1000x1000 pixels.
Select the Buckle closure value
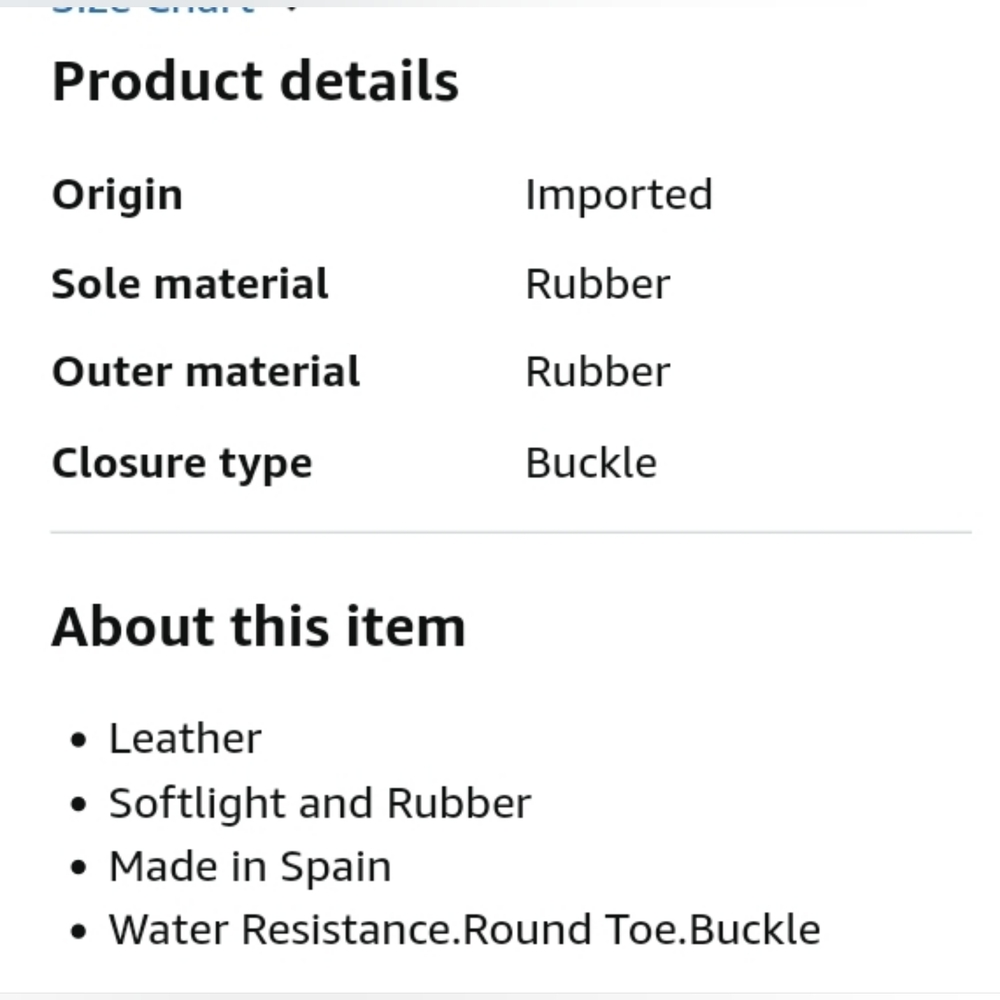point(591,462)
